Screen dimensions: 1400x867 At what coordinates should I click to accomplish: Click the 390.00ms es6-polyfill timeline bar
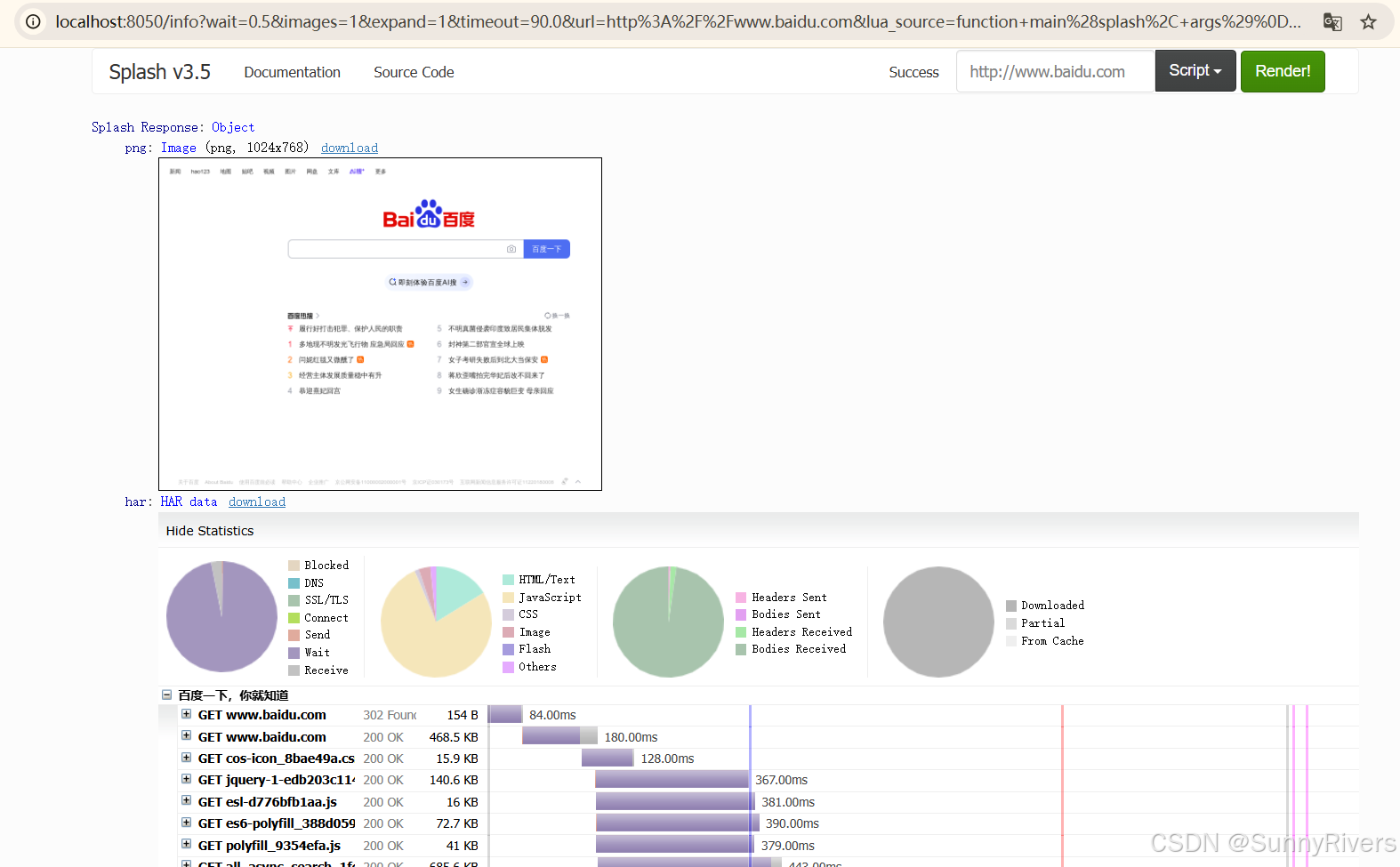point(677,823)
